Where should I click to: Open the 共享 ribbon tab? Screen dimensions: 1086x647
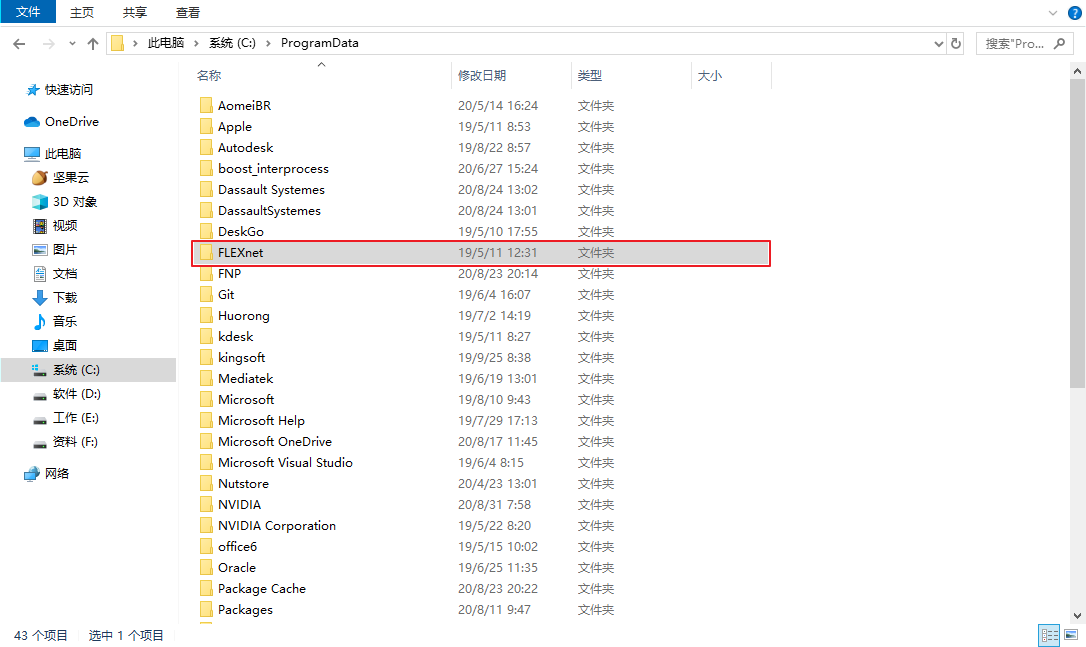tap(135, 12)
